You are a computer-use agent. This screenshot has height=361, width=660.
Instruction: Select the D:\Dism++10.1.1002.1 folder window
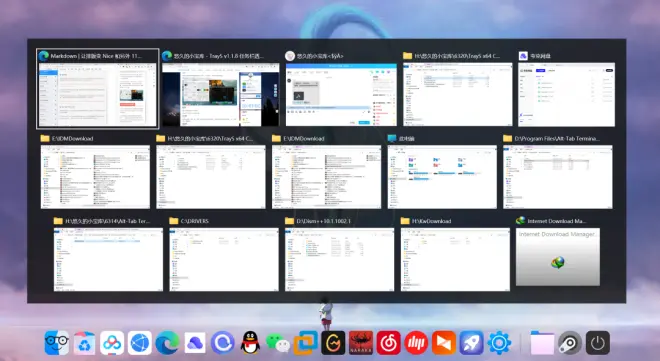(340, 254)
